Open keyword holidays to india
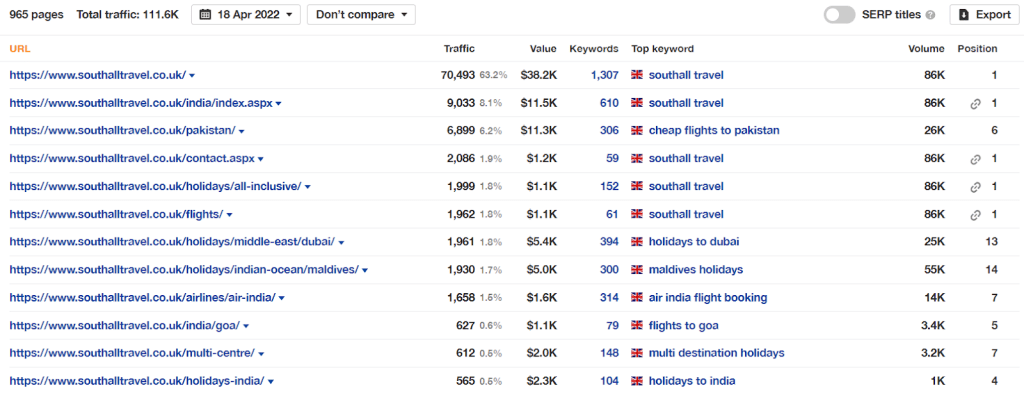Viewport: 1024px width, 393px height. 692,381
